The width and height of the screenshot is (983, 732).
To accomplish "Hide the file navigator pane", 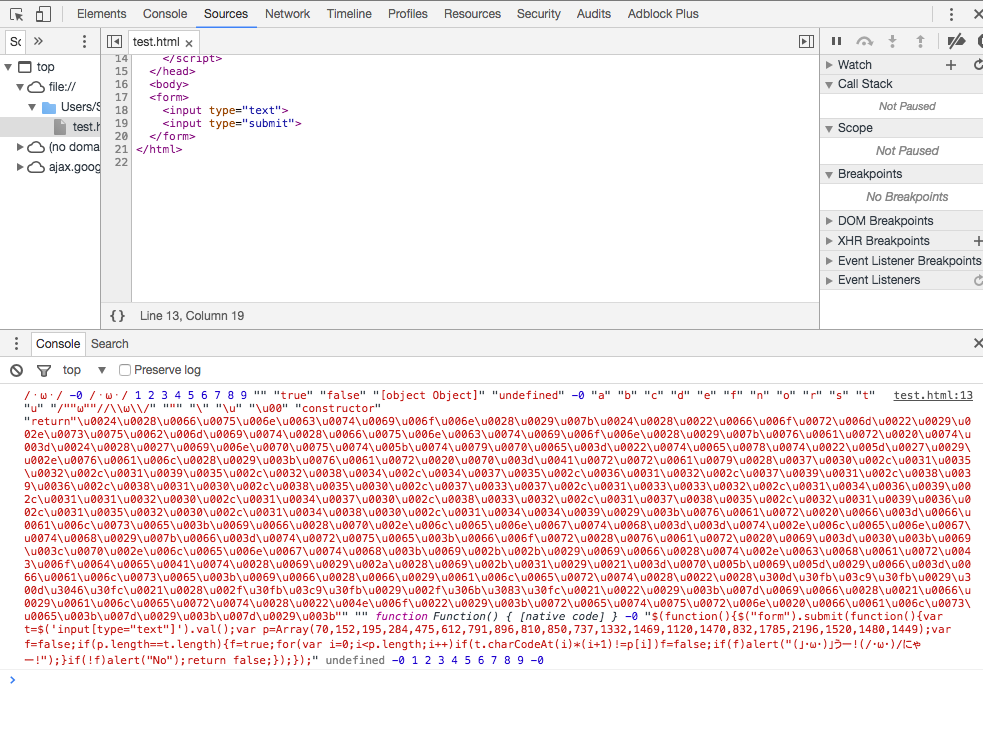I will coord(114,41).
